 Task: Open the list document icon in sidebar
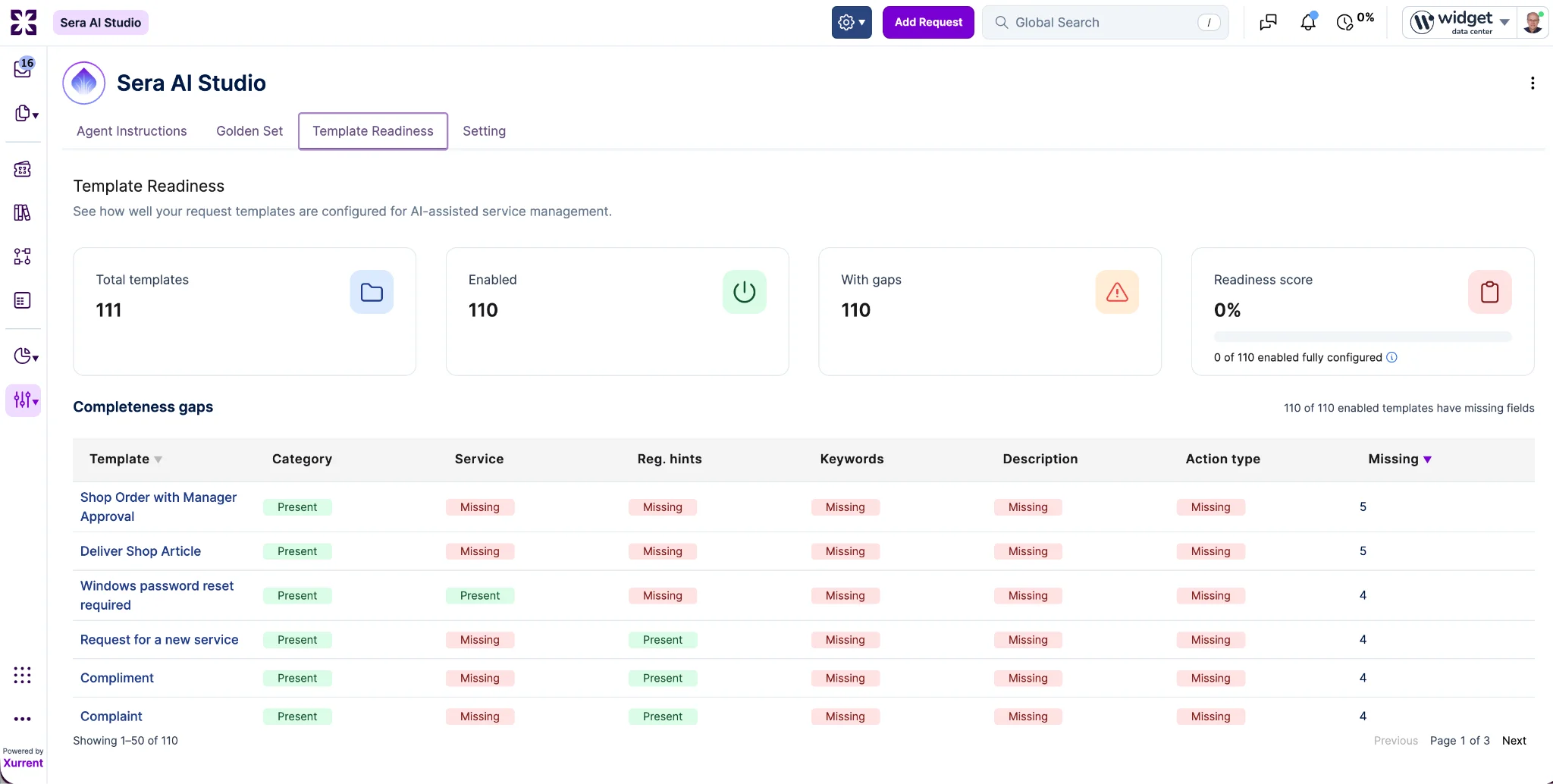(23, 300)
